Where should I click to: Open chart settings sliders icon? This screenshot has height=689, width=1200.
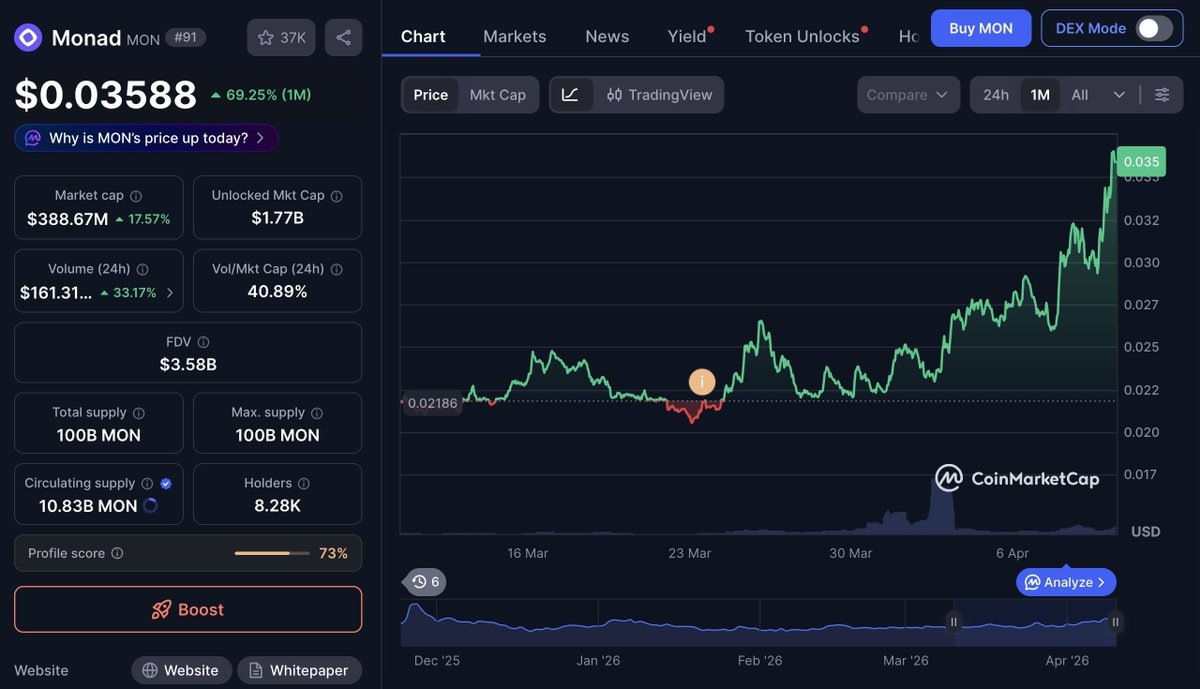[1162, 95]
